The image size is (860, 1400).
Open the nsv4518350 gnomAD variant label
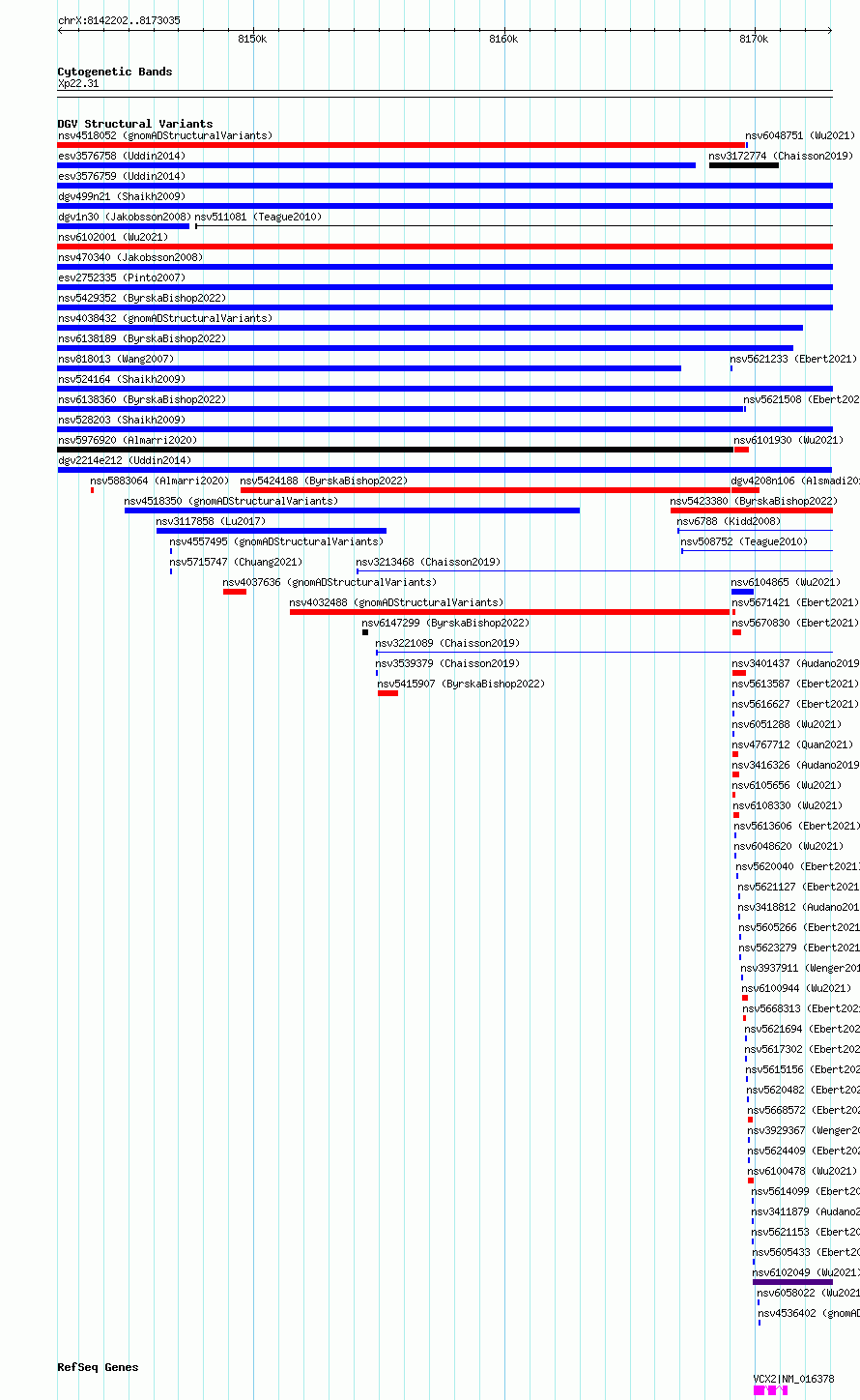coord(231,501)
